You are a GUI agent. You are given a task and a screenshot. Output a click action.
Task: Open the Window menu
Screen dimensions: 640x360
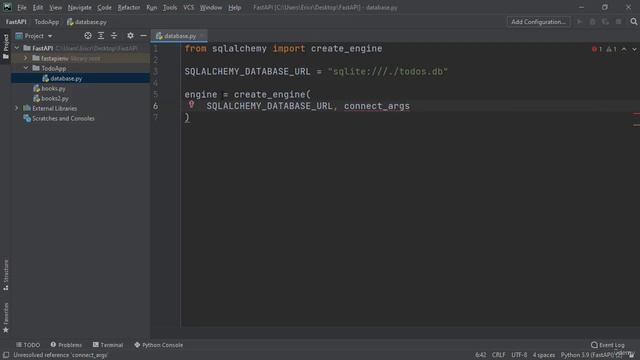point(211,8)
